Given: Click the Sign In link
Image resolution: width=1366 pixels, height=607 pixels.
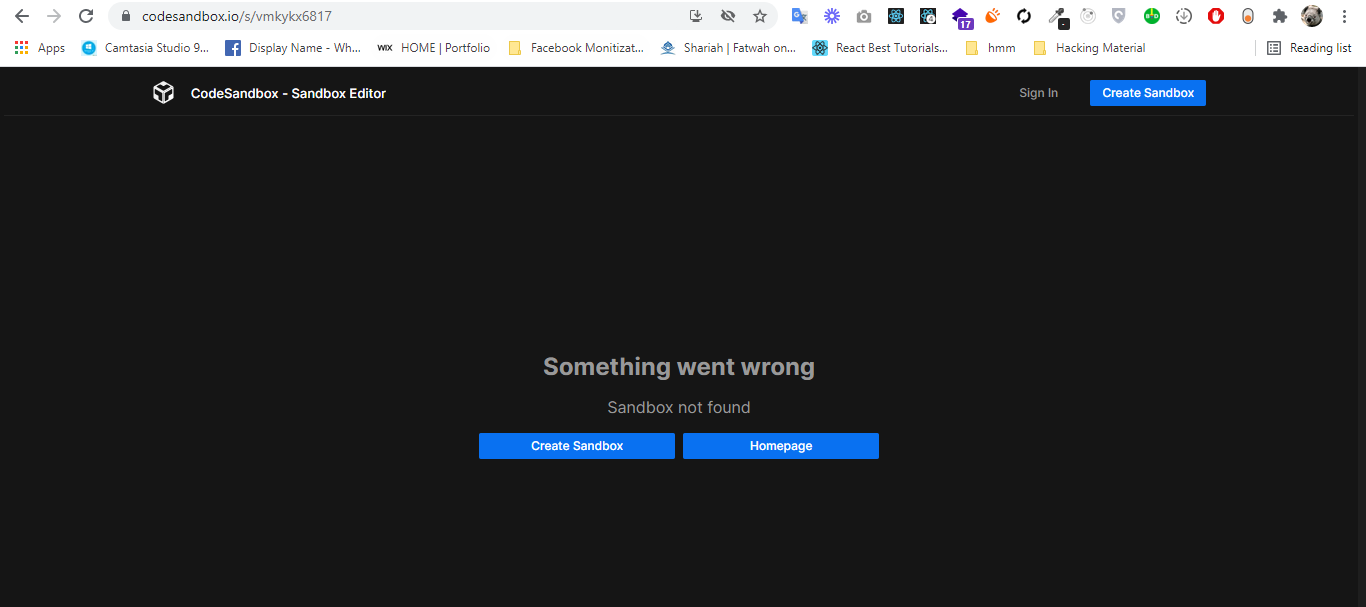Looking at the screenshot, I should (x=1038, y=92).
